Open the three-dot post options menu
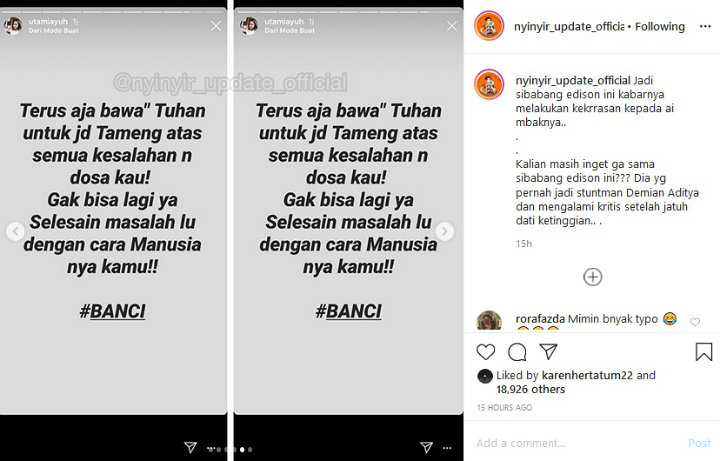The height and width of the screenshot is (461, 720). click(x=705, y=26)
